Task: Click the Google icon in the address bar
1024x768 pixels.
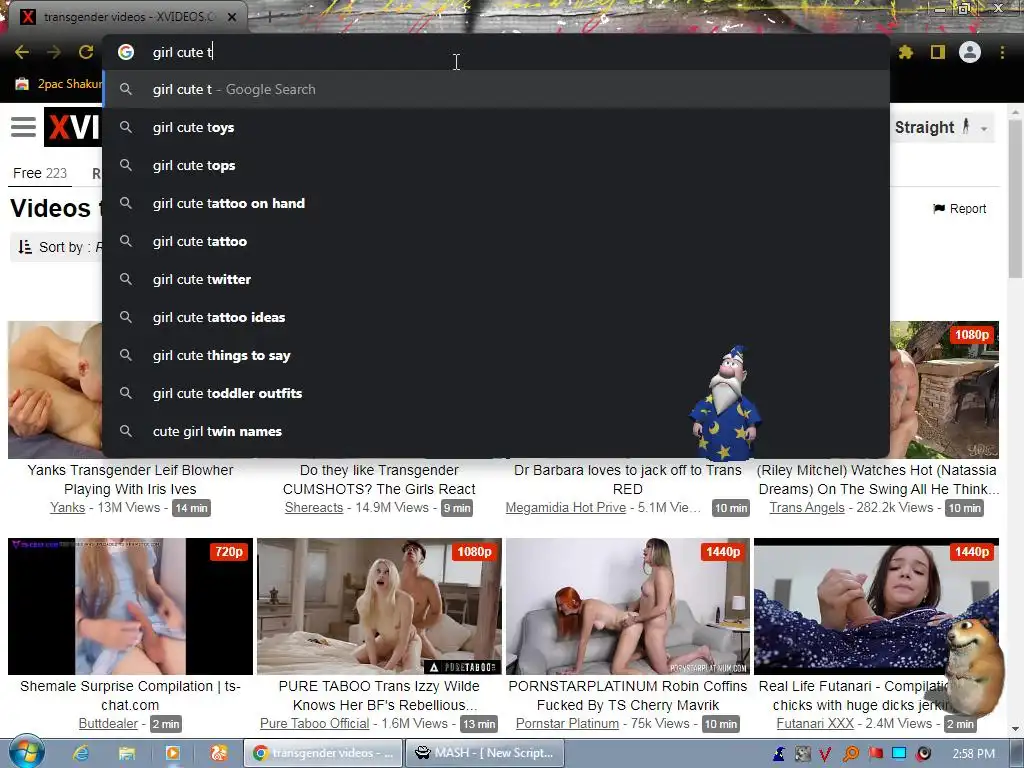Action: pyautogui.click(x=126, y=52)
